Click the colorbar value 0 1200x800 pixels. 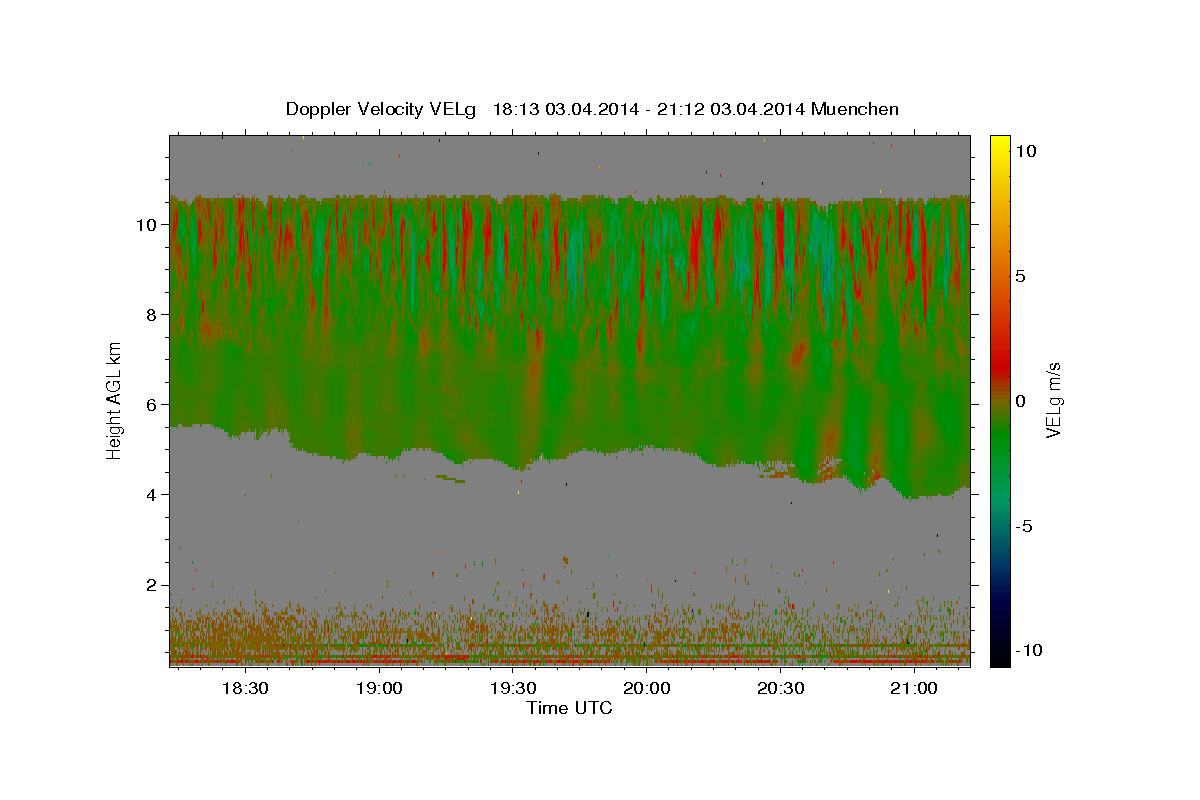[1021, 400]
